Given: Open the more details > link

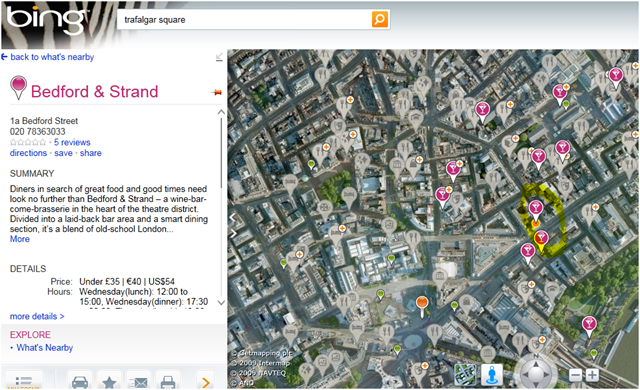Looking at the screenshot, I should click(x=37, y=316).
